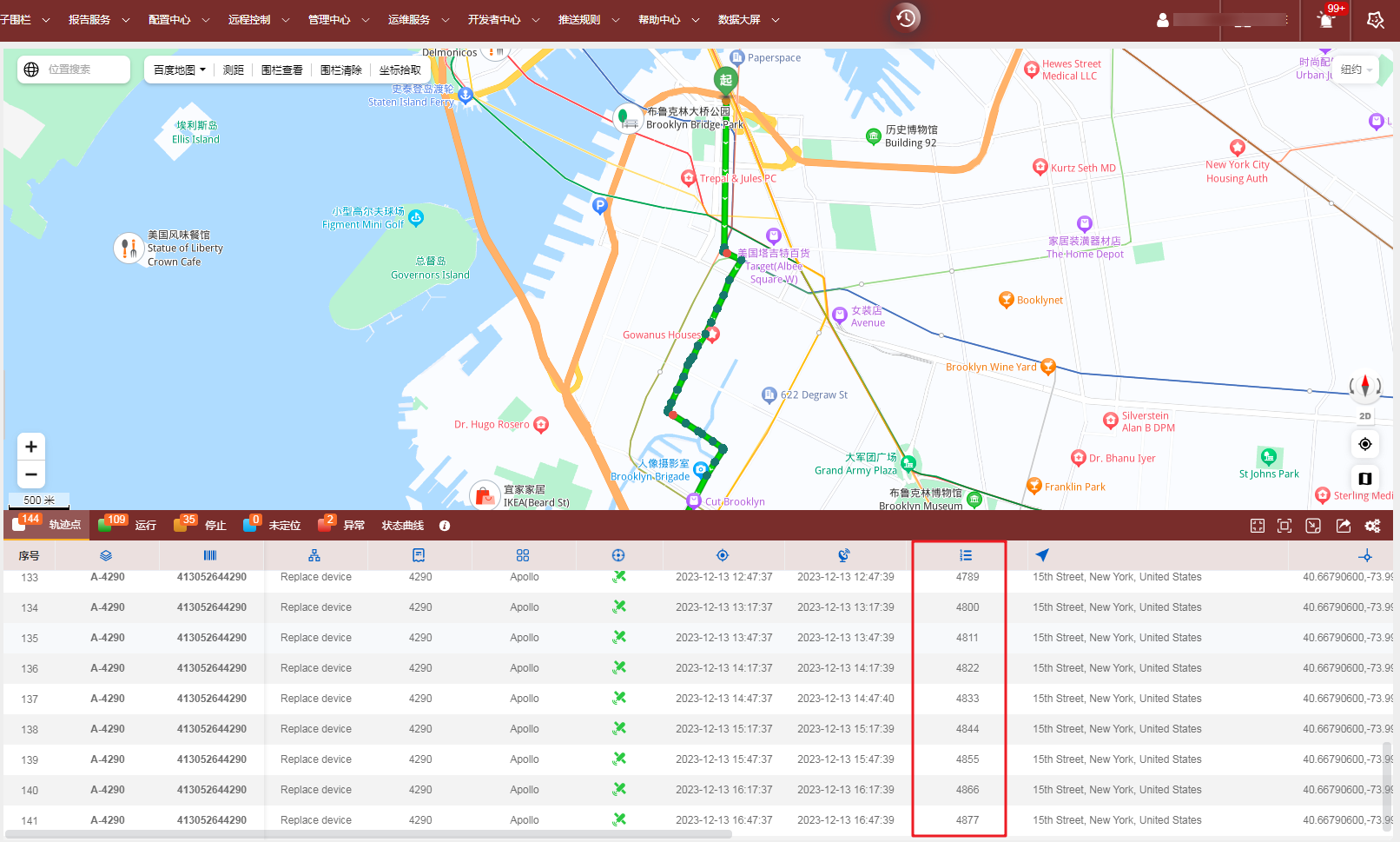
Task: Click the 测距 distance measure button
Action: 234,70
